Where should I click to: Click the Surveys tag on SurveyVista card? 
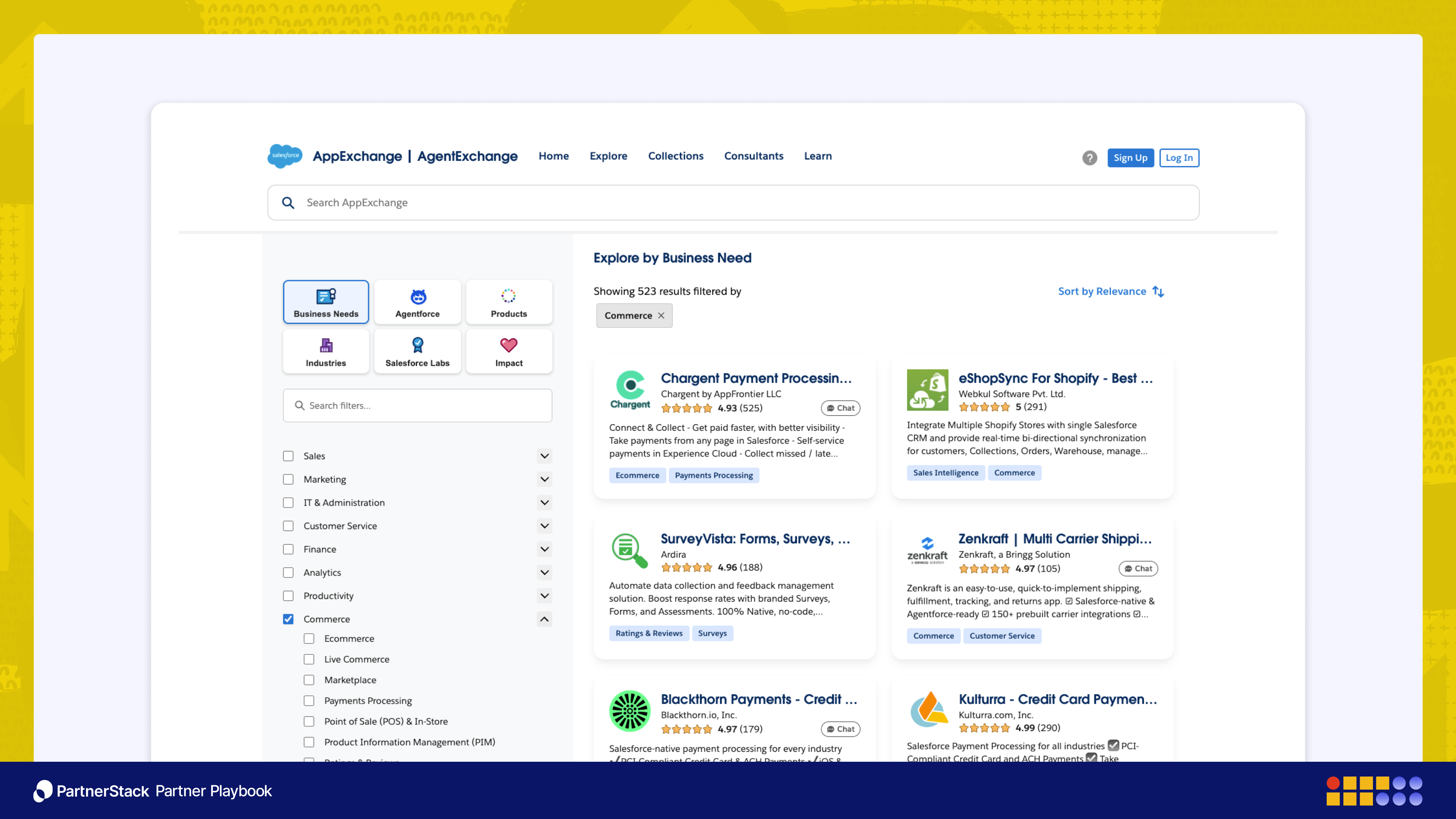712,633
